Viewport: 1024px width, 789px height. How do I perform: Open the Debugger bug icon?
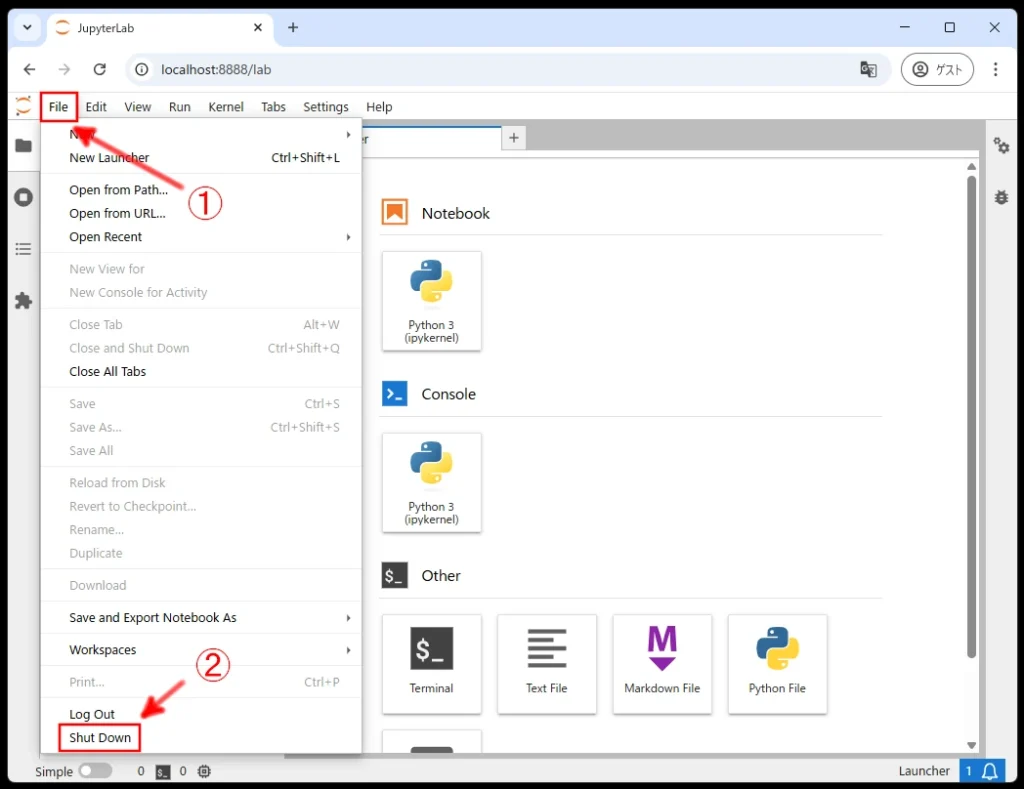point(1001,197)
